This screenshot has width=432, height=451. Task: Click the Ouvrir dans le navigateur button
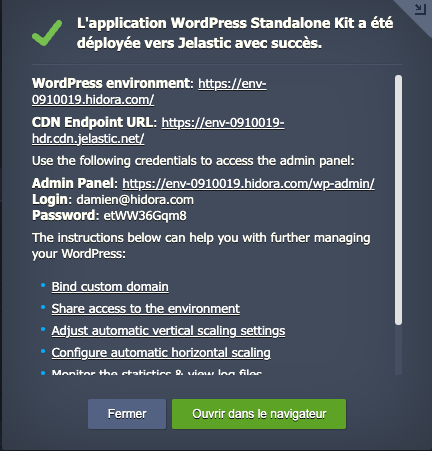tap(259, 414)
